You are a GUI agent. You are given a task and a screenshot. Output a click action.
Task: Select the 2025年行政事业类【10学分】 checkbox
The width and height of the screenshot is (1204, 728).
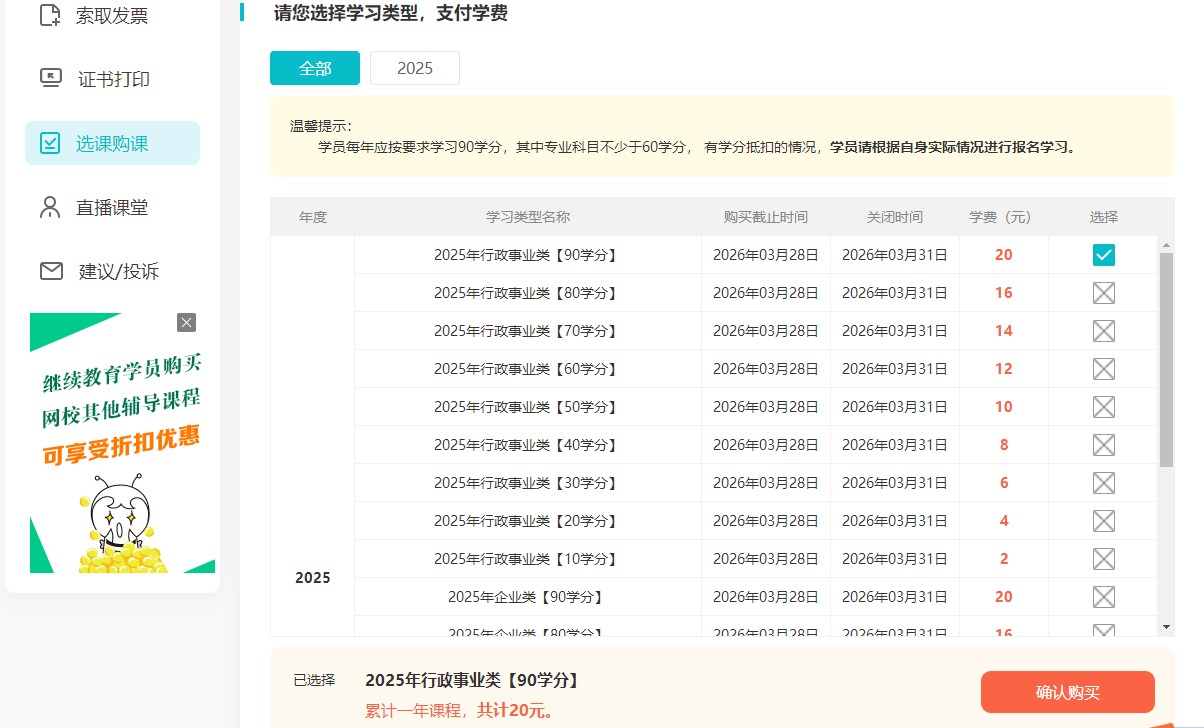coord(1103,558)
